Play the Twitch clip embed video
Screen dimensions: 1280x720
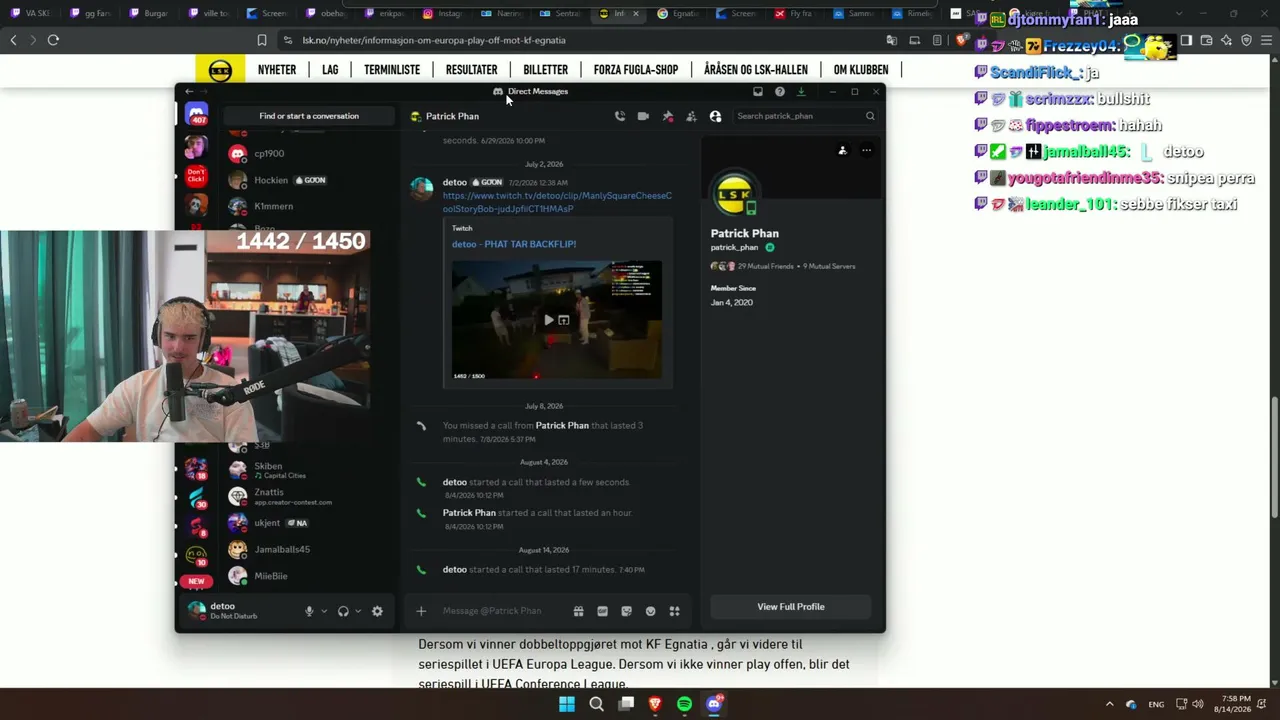coord(548,320)
